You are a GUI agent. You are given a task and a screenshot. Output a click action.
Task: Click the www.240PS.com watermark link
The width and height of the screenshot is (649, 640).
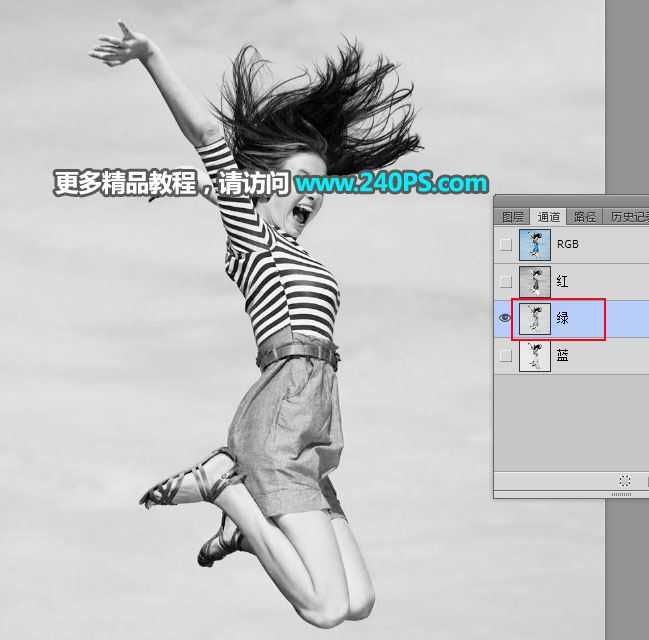391,183
